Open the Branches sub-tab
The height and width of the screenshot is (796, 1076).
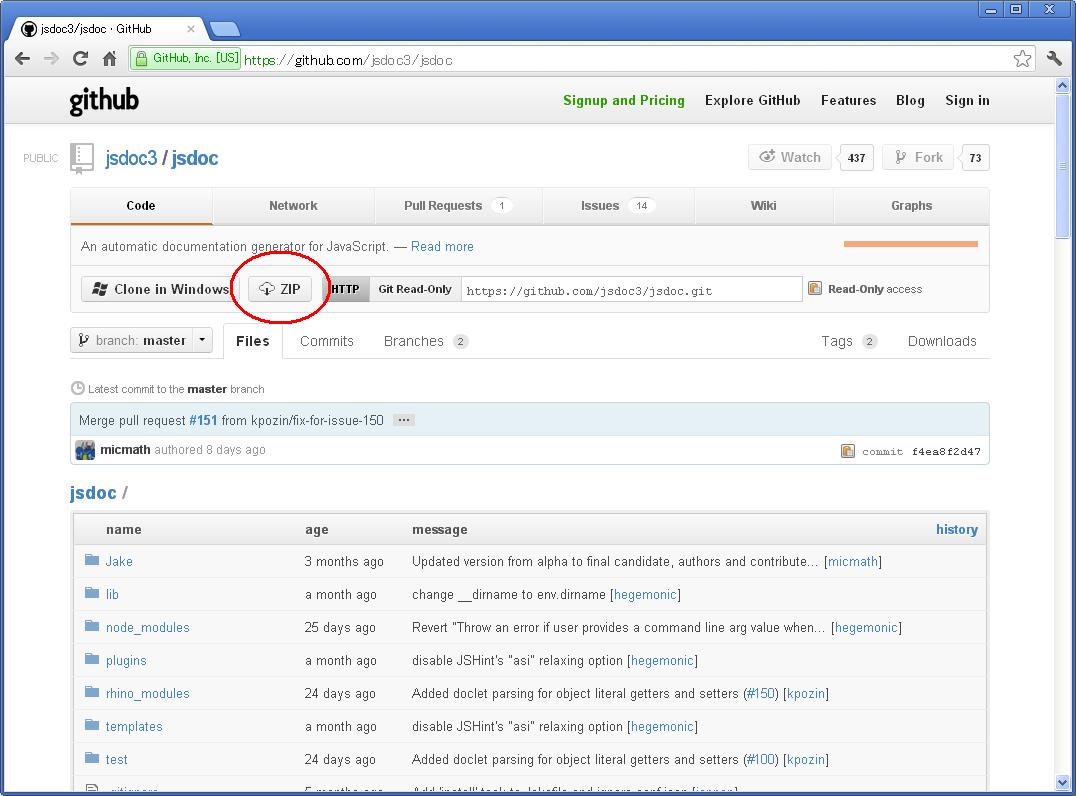pos(425,341)
